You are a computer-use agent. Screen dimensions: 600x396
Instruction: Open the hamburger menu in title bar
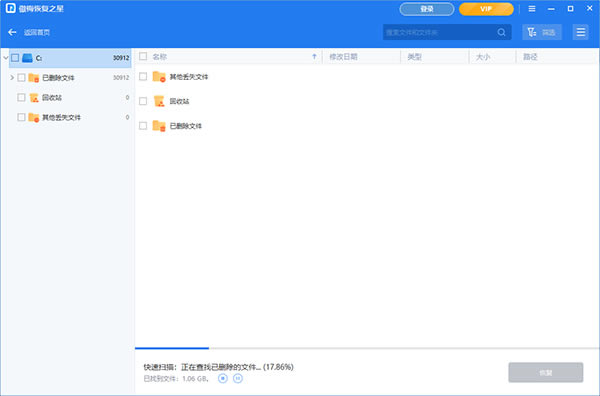click(x=532, y=8)
